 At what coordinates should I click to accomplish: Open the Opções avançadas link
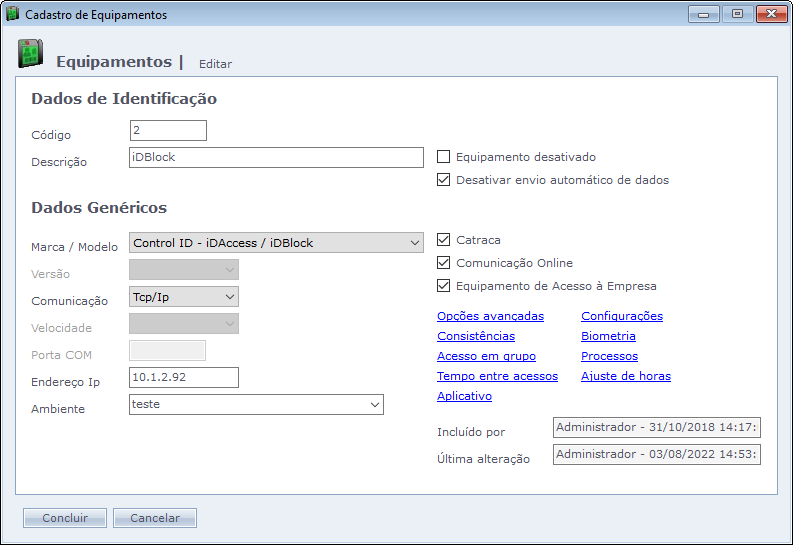coord(490,316)
